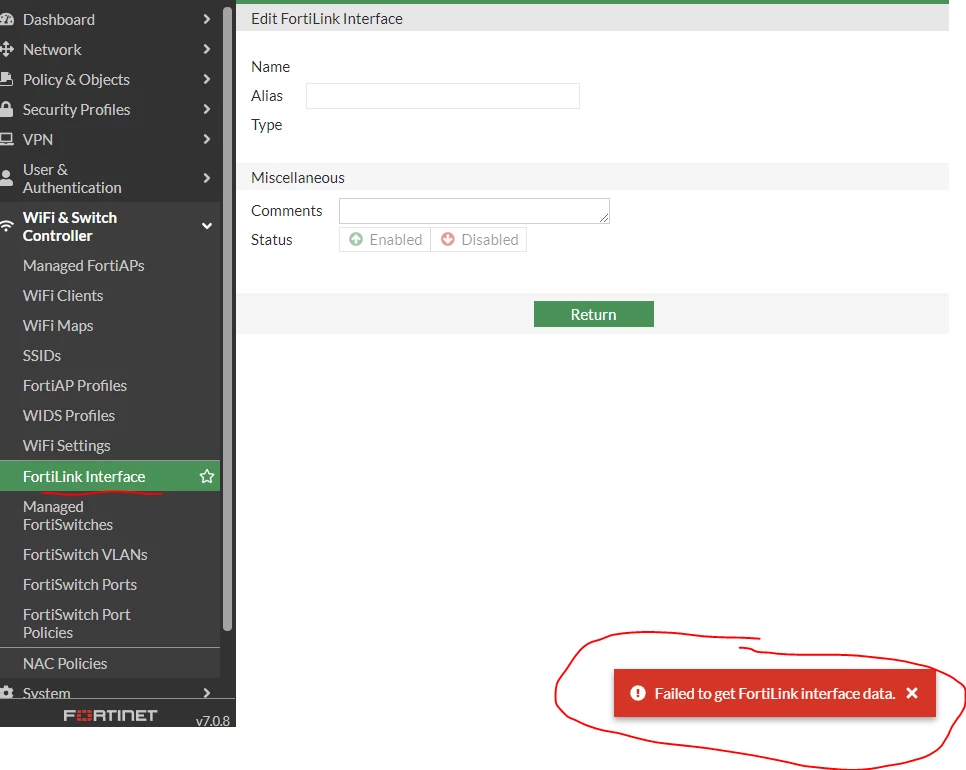966x770 pixels.
Task: Click the Comments field resize handle
Action: [x=604, y=218]
